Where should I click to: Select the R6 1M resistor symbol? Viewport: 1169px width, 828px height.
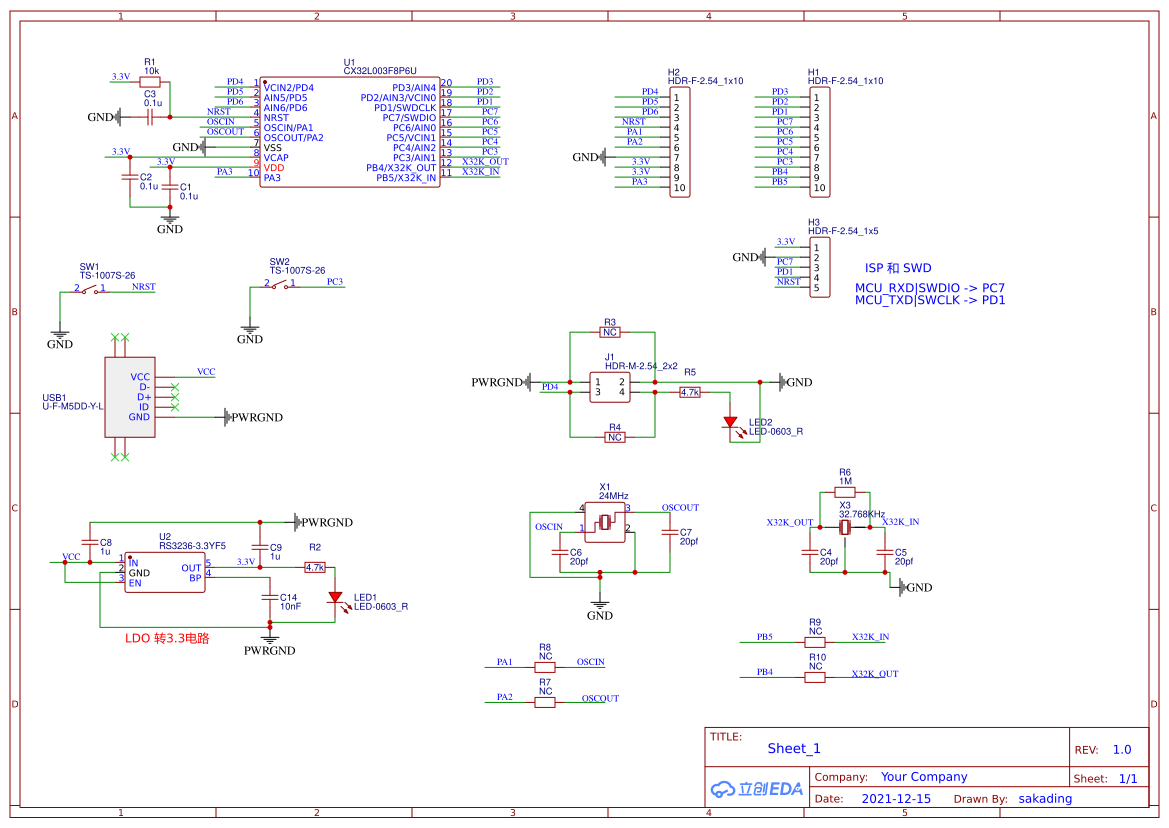coord(845,492)
